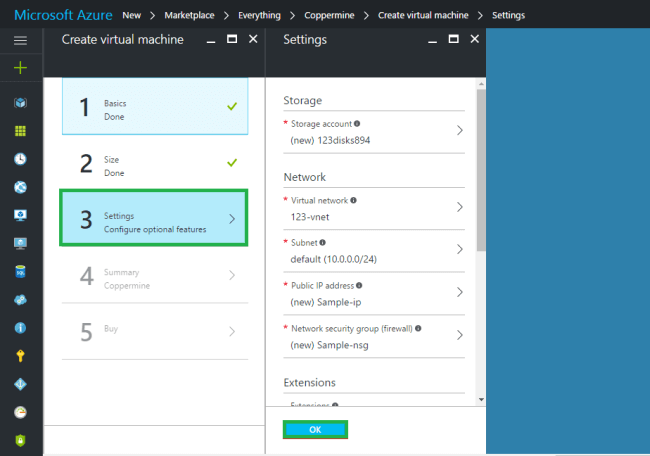Click the Settings blade scrollbar thumb
The width and height of the screenshot is (650, 456).
[x=481, y=170]
